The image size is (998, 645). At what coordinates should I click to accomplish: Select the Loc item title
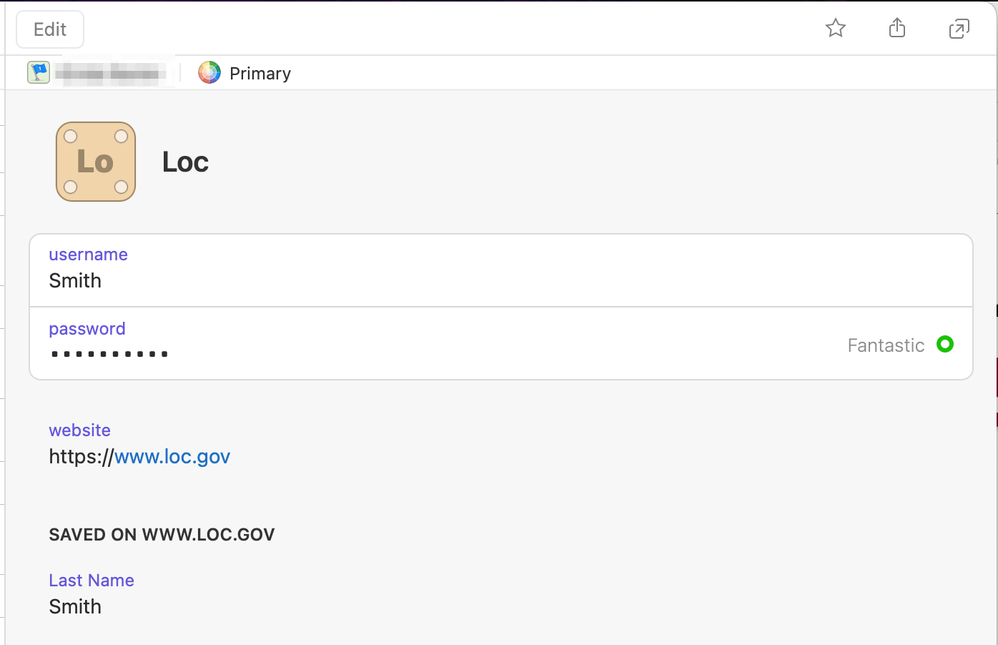coord(185,162)
